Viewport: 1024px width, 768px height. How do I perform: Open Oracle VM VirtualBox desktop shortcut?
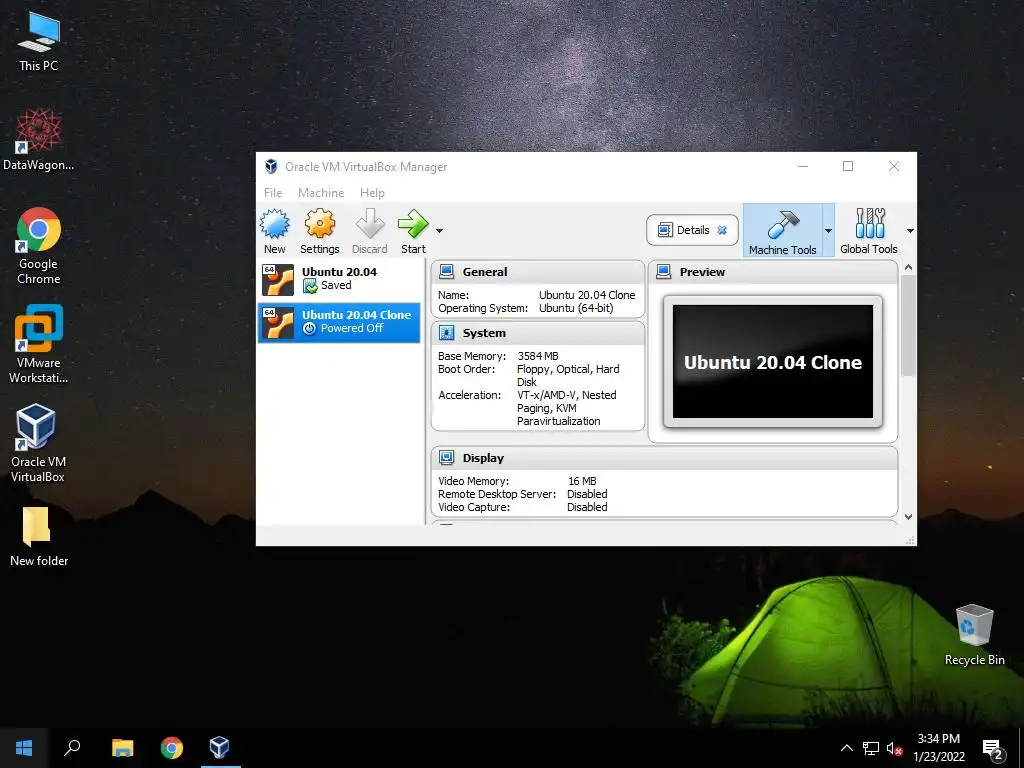38,443
